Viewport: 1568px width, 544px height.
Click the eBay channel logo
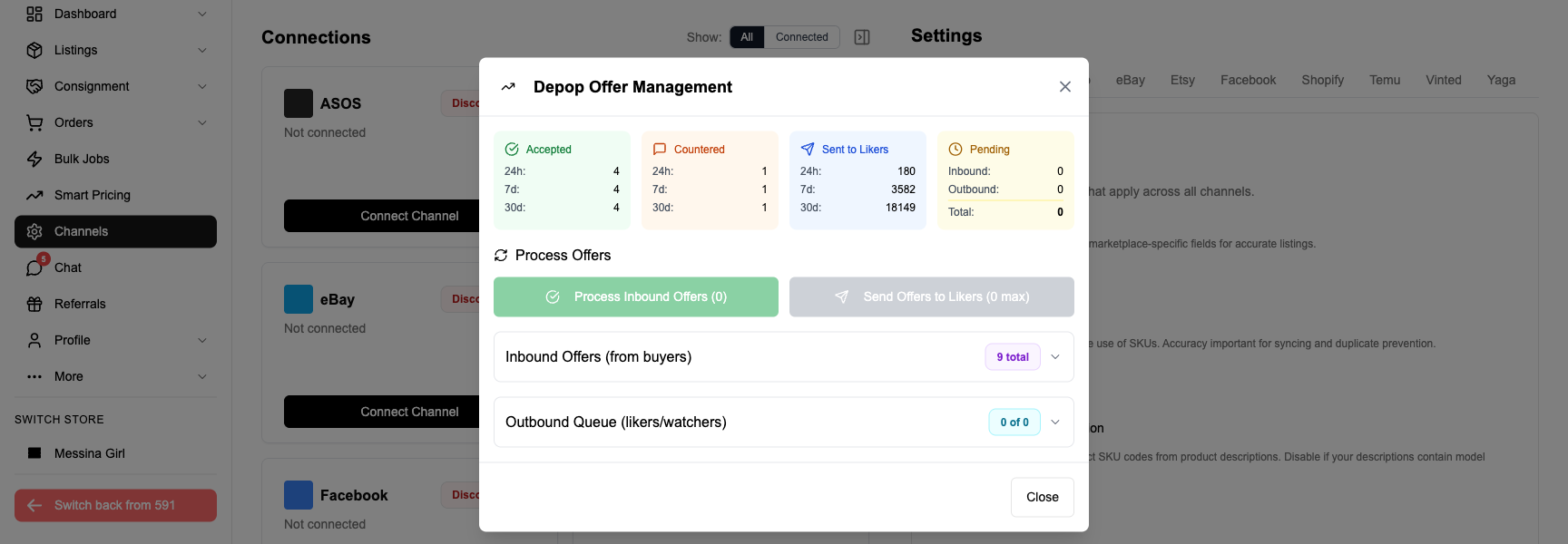(299, 299)
